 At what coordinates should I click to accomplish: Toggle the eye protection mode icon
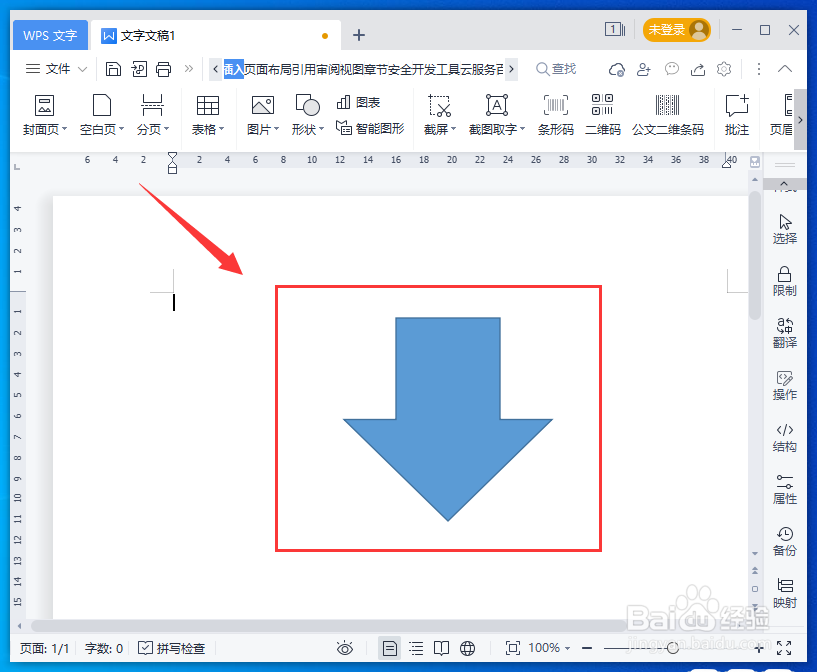(345, 648)
